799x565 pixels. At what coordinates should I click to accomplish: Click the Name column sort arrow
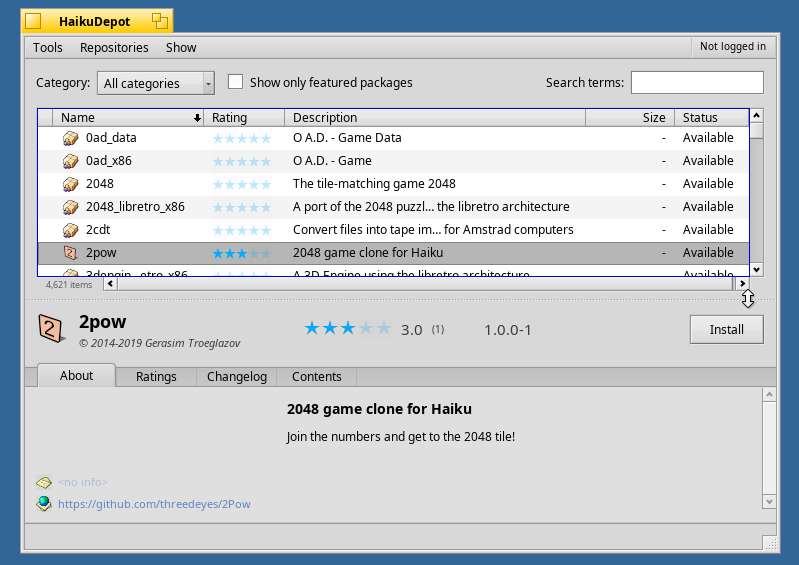click(197, 118)
